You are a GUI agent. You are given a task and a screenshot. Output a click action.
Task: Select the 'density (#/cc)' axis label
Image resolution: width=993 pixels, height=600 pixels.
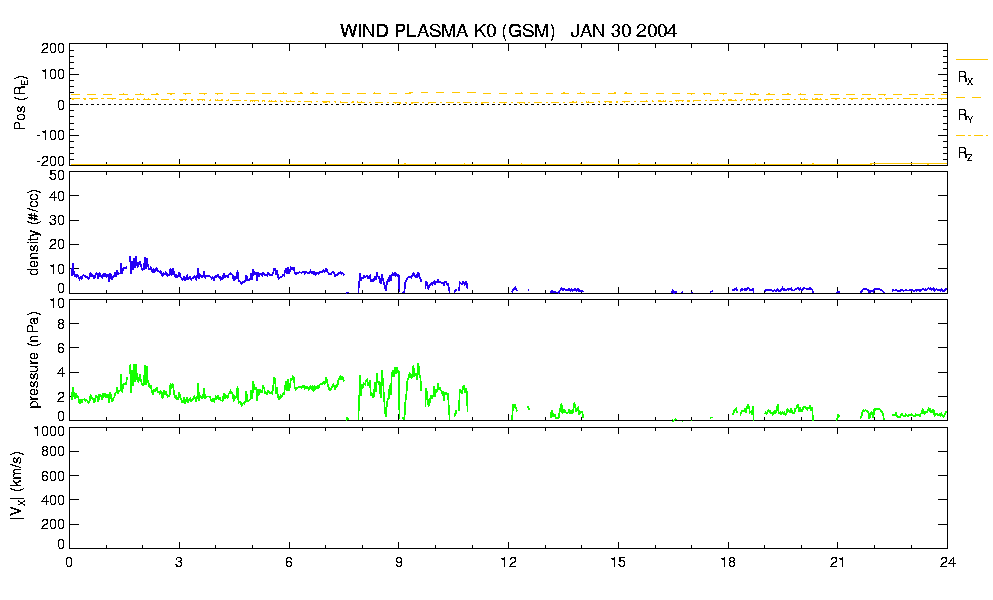34,233
